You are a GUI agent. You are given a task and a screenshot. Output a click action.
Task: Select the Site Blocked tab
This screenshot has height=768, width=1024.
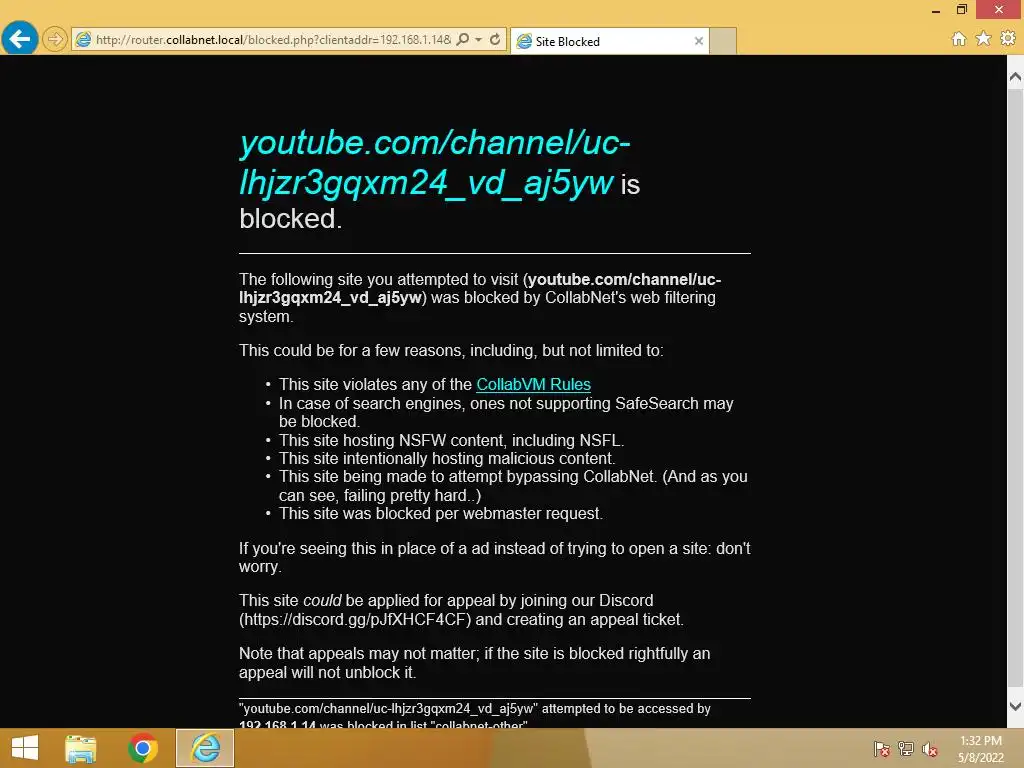[609, 41]
